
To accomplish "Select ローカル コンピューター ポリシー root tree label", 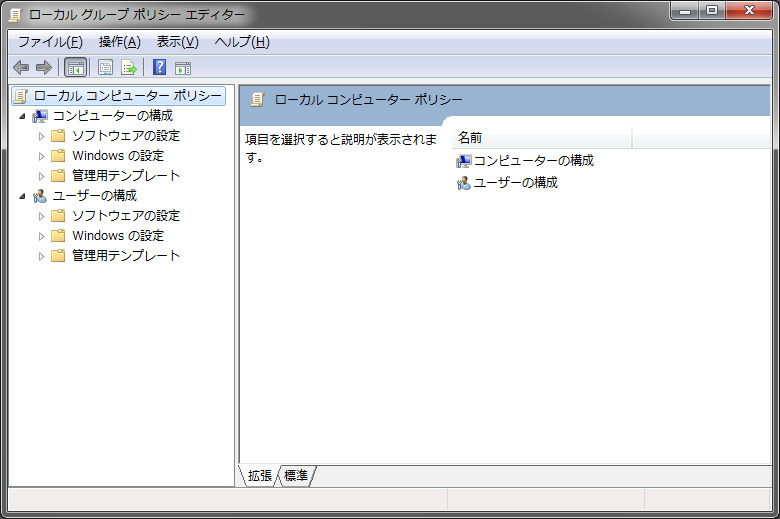I will point(127,96).
